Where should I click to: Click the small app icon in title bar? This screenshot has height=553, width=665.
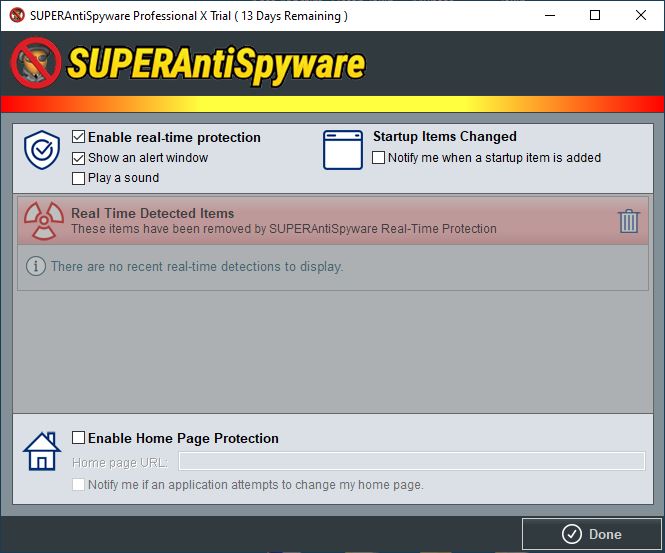pos(17,15)
